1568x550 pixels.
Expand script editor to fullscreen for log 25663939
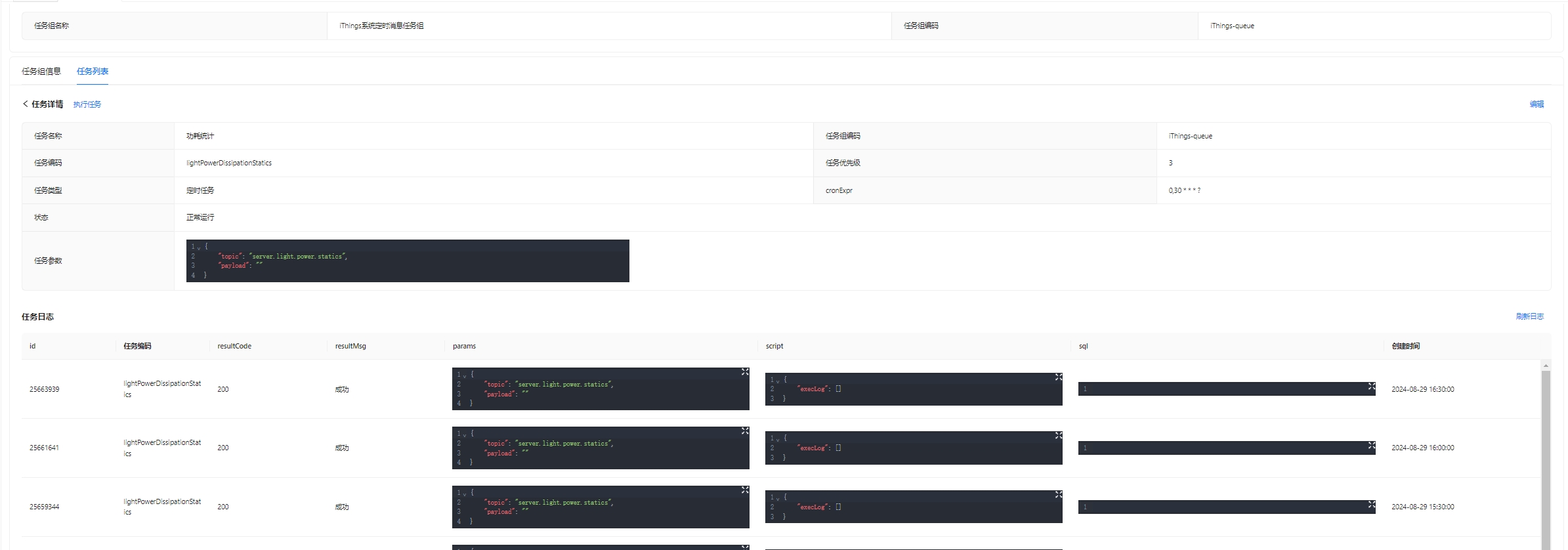tap(1058, 377)
